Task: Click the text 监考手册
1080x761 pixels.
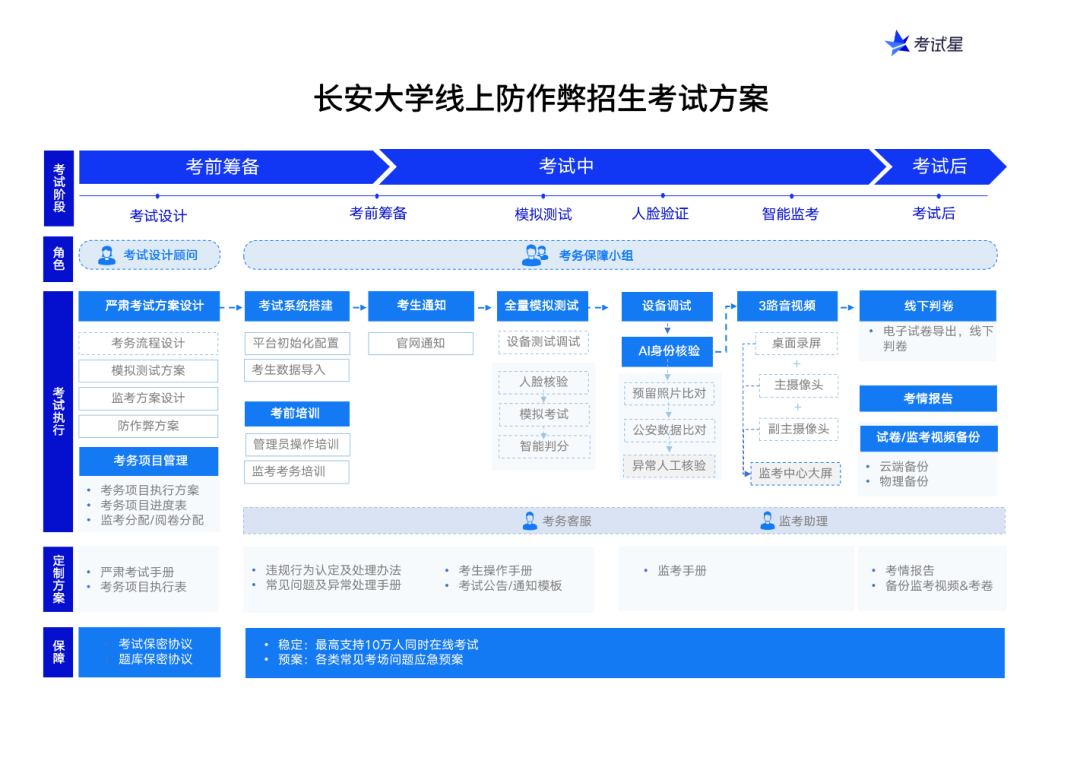Action: [x=682, y=570]
